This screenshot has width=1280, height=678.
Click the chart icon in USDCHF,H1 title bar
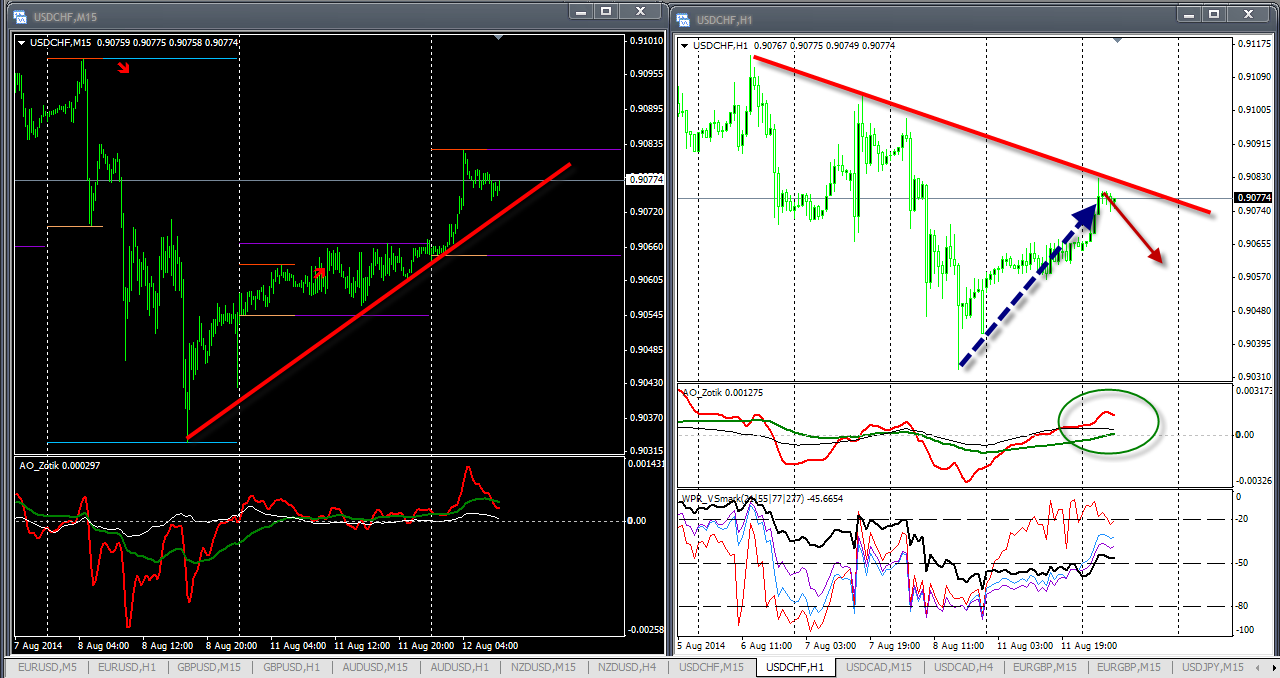682,19
